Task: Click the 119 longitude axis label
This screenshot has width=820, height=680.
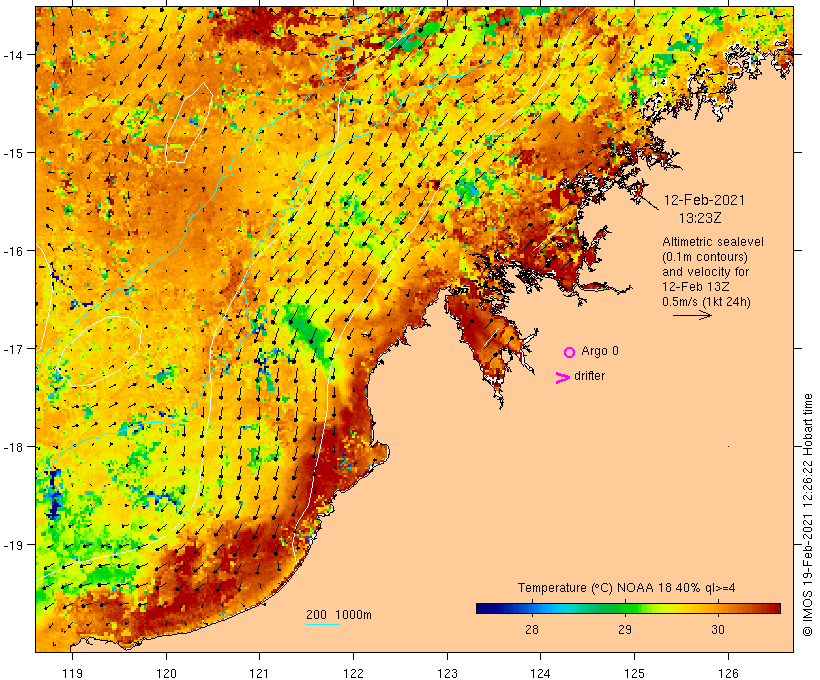Action: (x=72, y=673)
